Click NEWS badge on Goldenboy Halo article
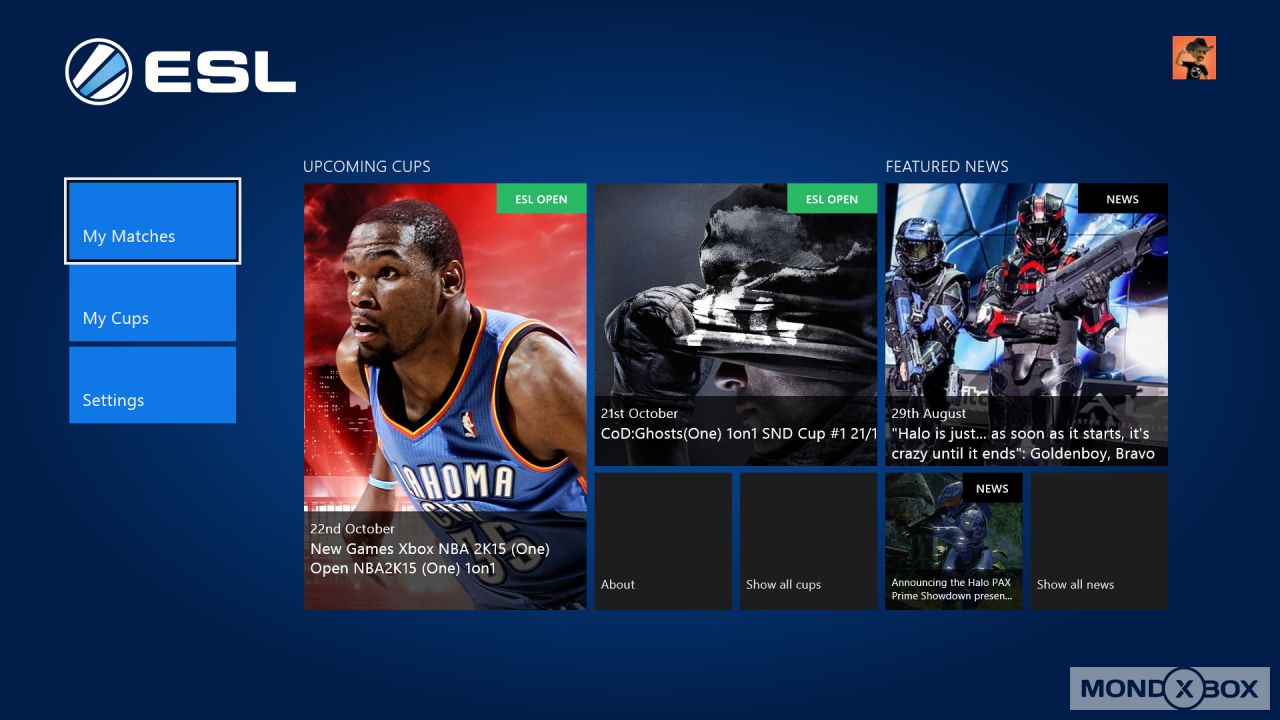 tap(1122, 199)
